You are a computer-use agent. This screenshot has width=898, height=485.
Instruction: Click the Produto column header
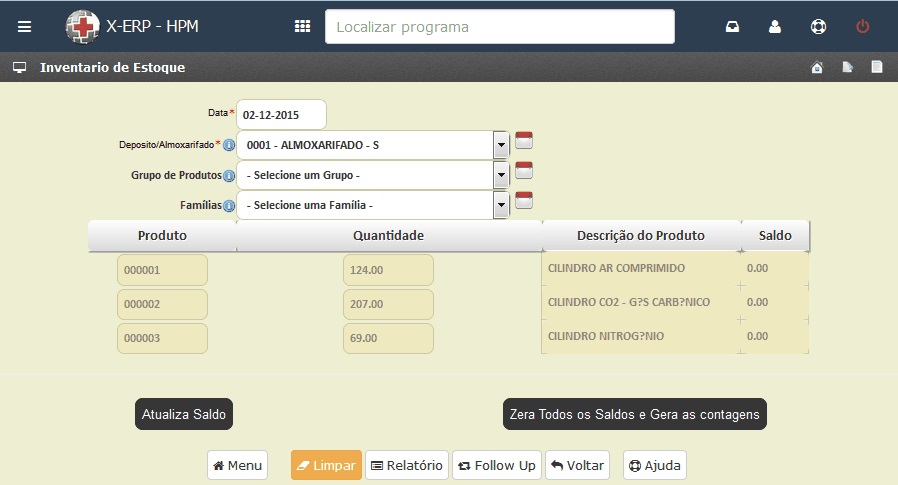(162, 235)
